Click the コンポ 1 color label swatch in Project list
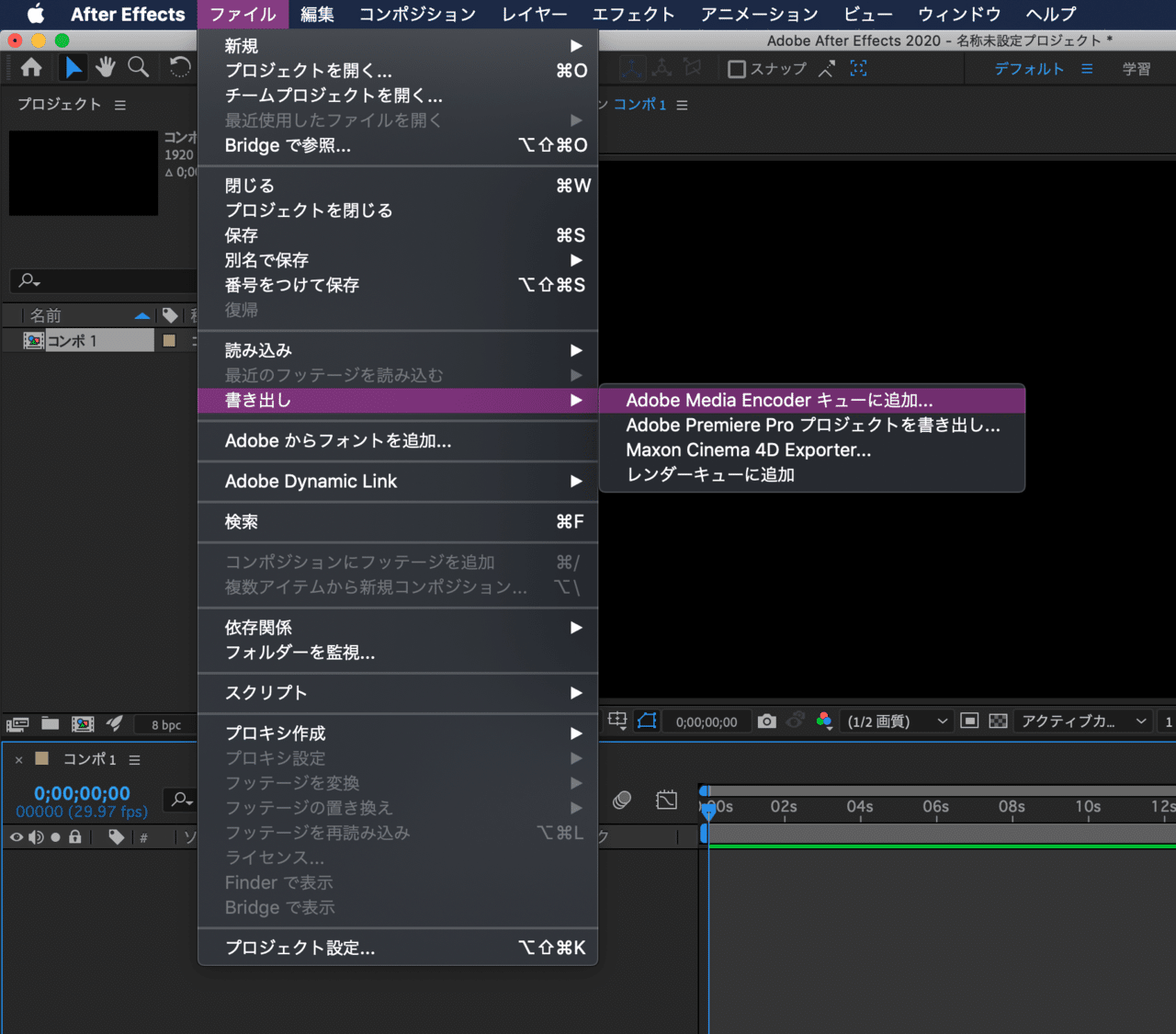Screen dimensions: 1176x1034 169,341
